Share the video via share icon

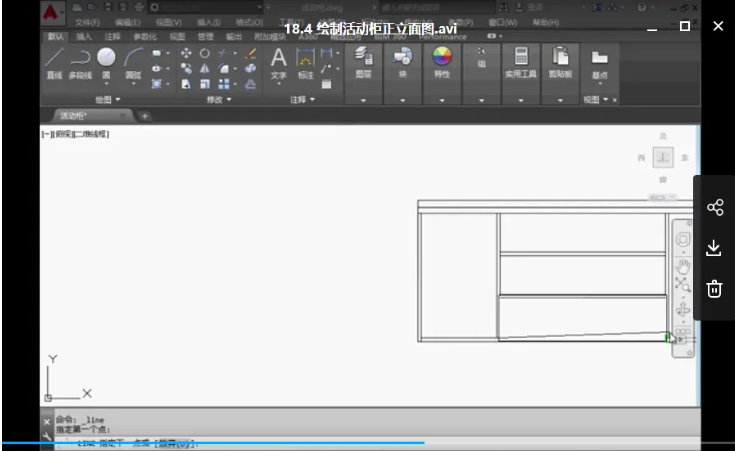(715, 207)
